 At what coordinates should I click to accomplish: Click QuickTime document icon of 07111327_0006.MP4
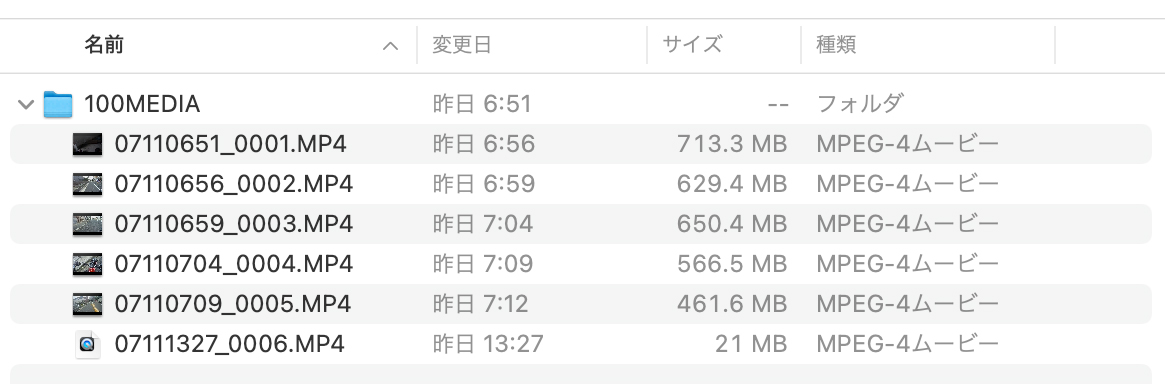(x=88, y=345)
